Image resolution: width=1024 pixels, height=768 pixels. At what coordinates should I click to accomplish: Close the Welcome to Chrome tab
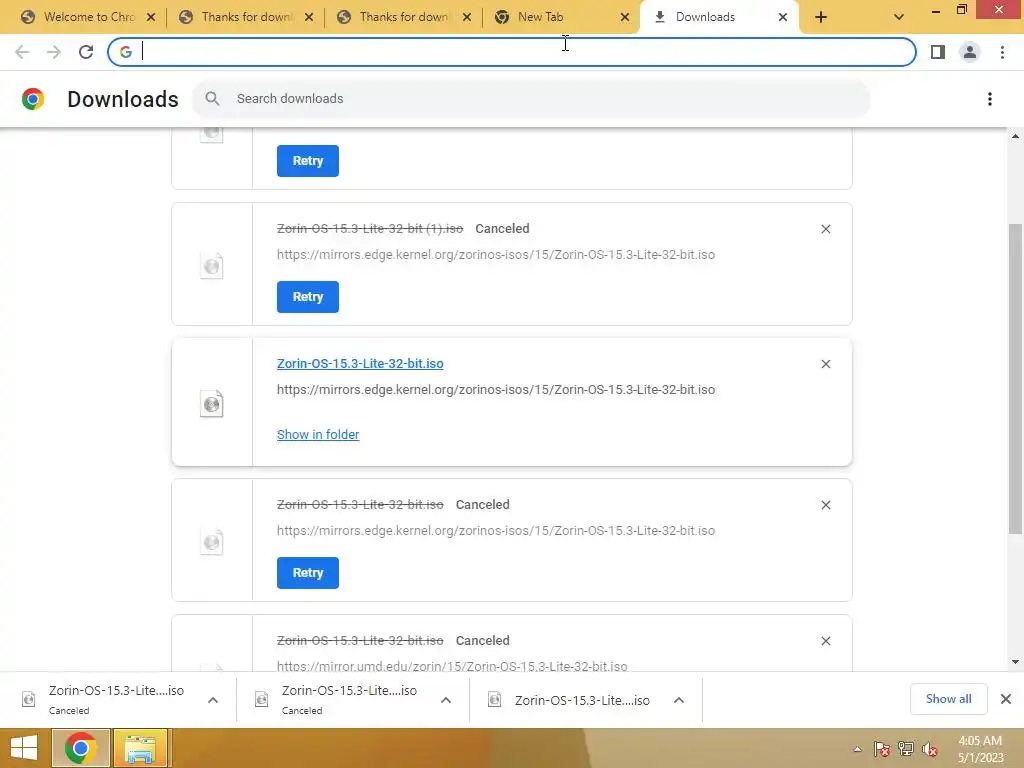pyautogui.click(x=151, y=18)
